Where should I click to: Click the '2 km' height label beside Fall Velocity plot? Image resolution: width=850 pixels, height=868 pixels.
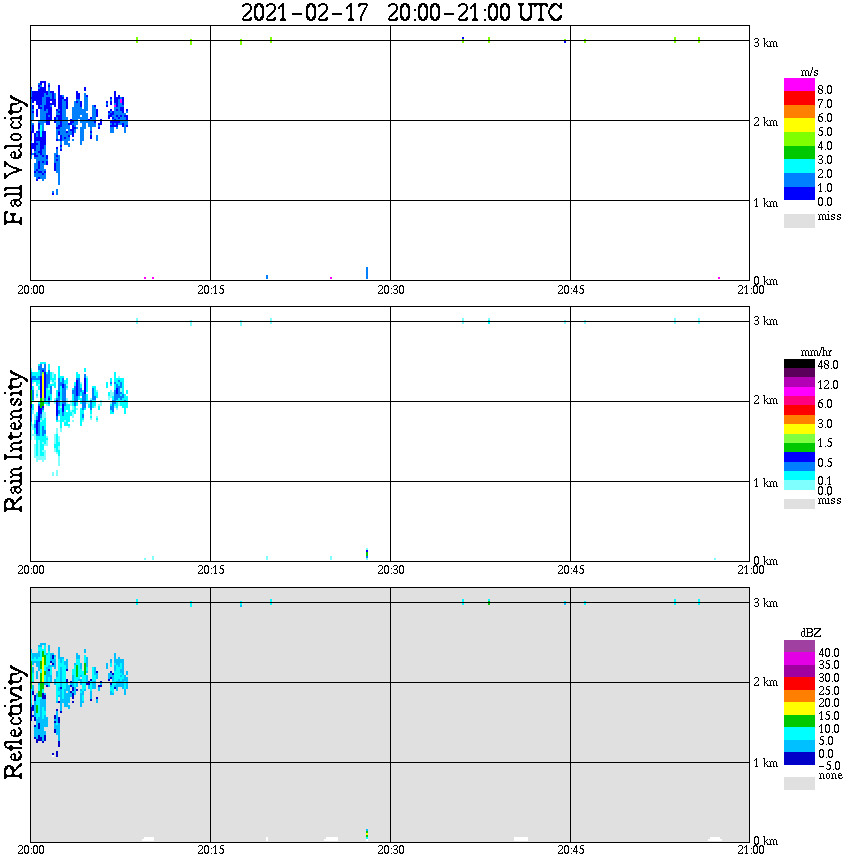click(x=765, y=122)
